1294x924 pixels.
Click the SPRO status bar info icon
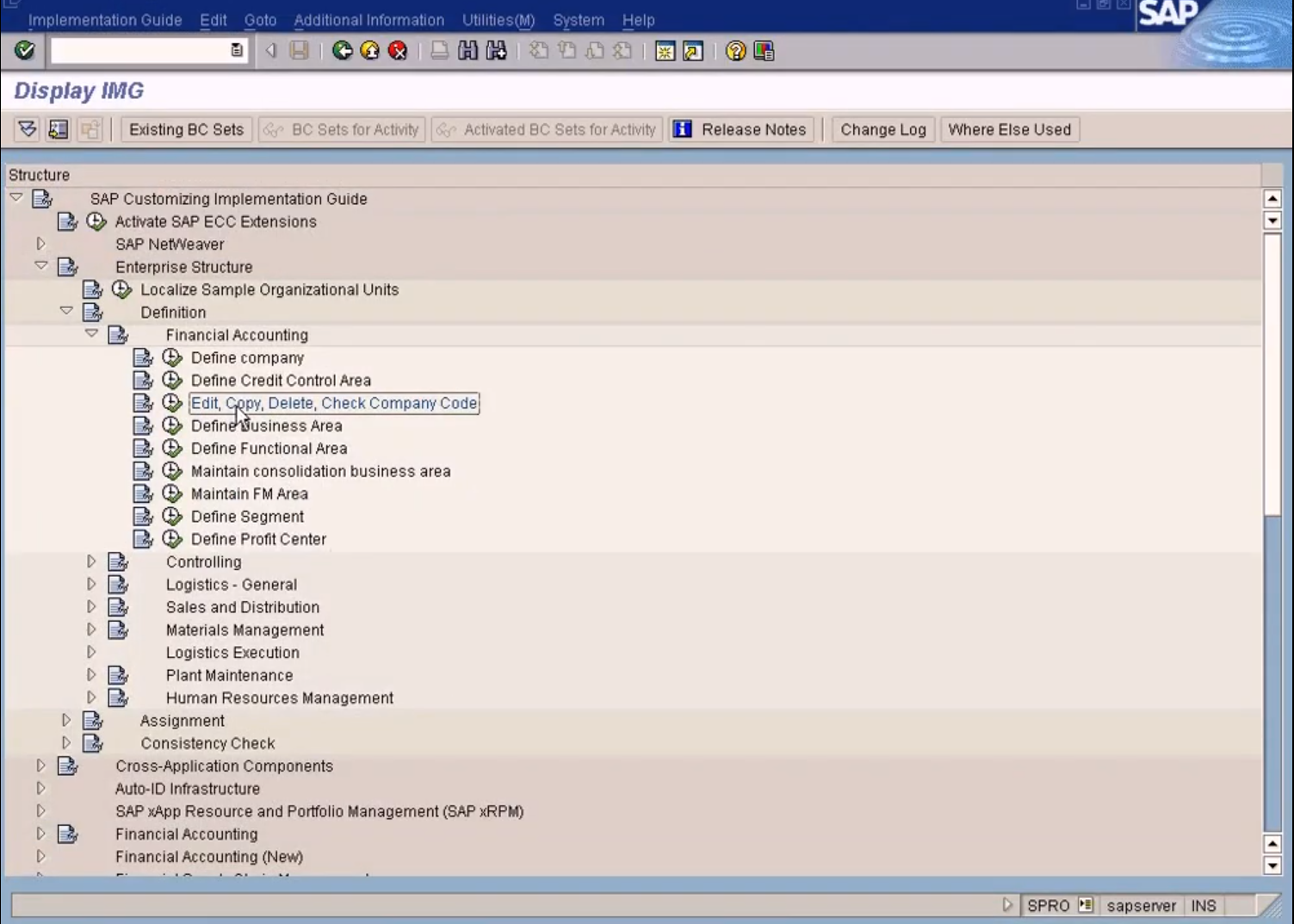pyautogui.click(x=1086, y=905)
